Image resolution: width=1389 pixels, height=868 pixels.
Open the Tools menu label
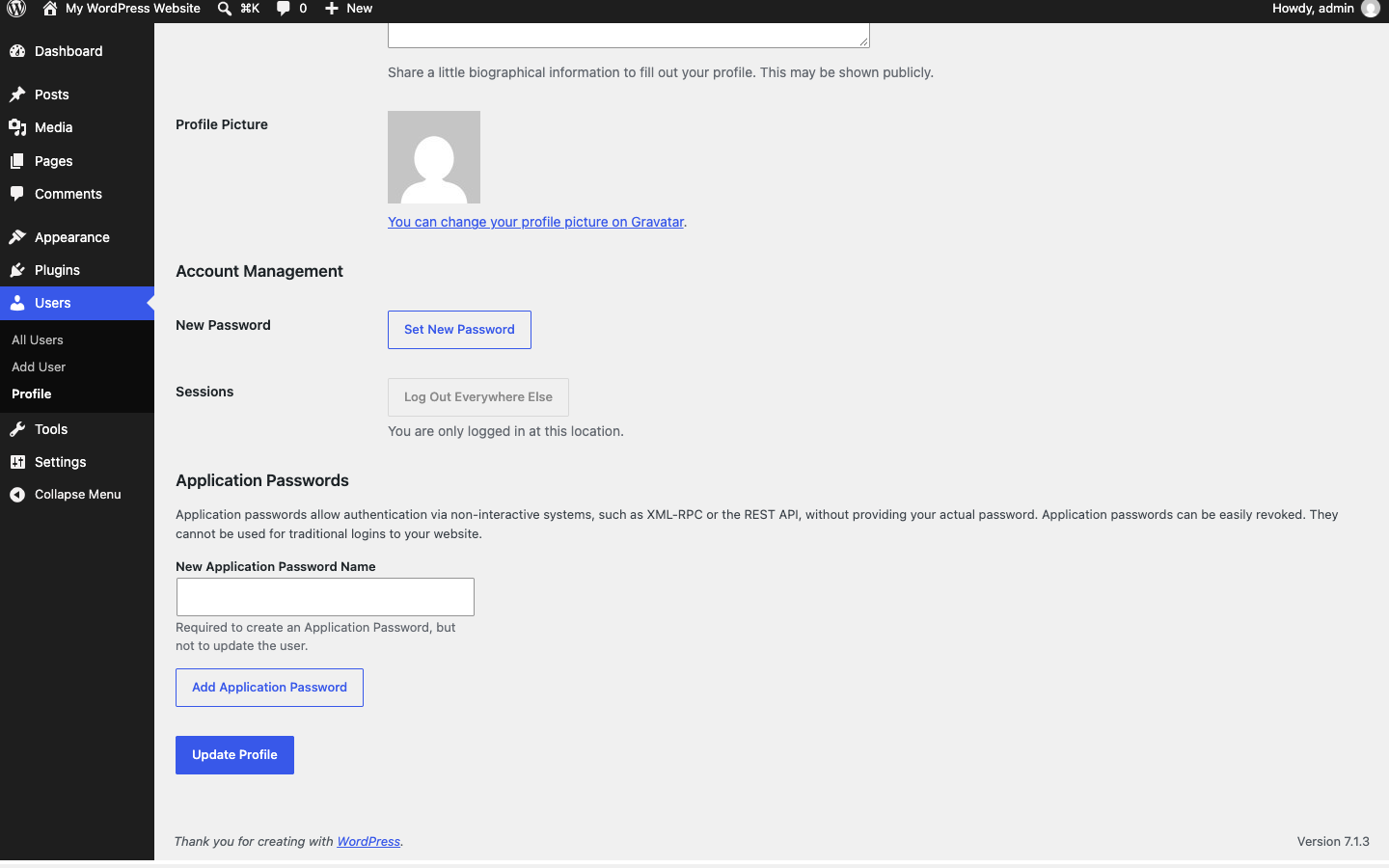pos(51,429)
